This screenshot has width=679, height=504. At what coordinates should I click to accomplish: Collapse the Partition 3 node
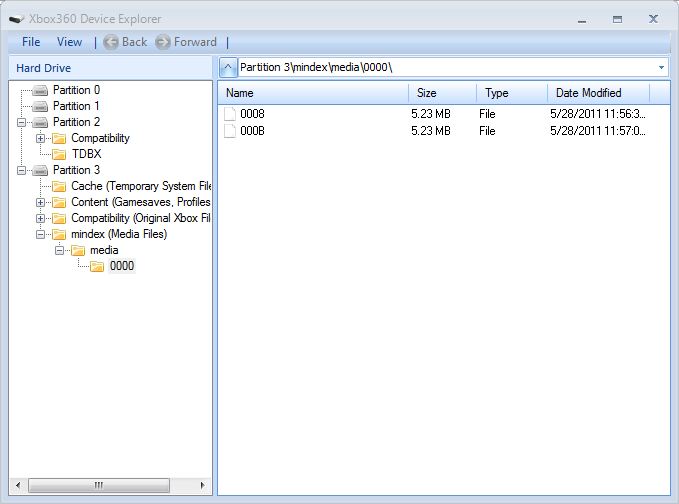[21, 171]
